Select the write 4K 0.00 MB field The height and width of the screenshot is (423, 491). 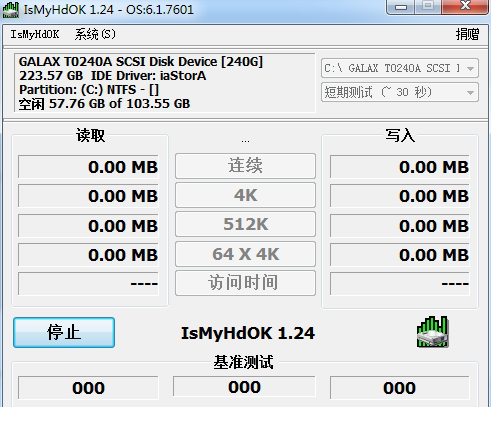click(x=400, y=196)
